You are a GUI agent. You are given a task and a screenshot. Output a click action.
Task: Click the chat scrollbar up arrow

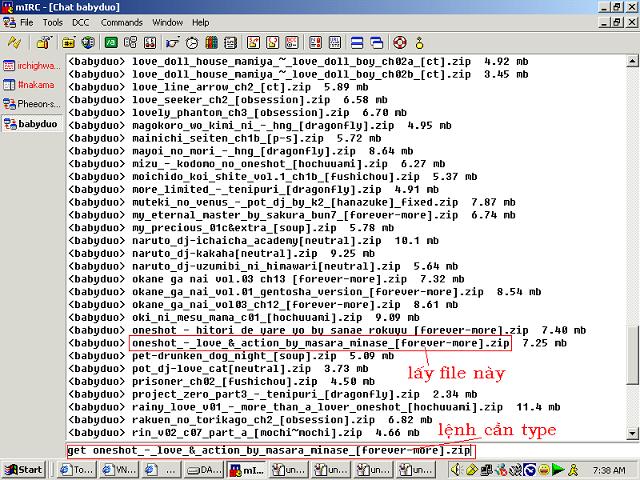(x=632, y=61)
